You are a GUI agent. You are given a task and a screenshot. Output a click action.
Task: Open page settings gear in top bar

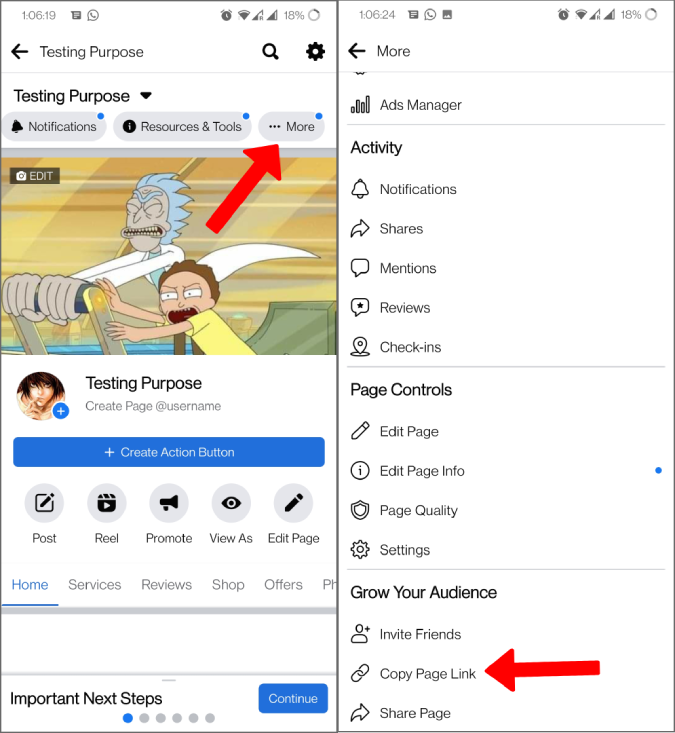(x=316, y=51)
